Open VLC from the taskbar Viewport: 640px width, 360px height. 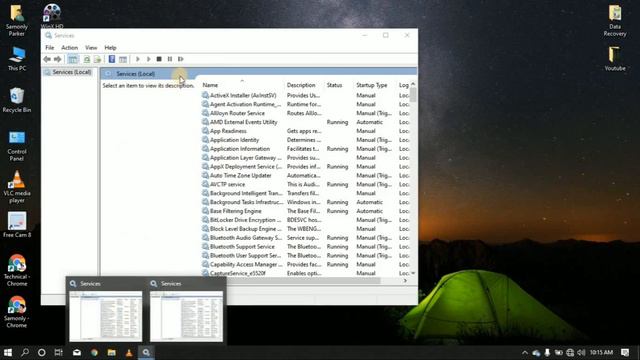coord(129,352)
